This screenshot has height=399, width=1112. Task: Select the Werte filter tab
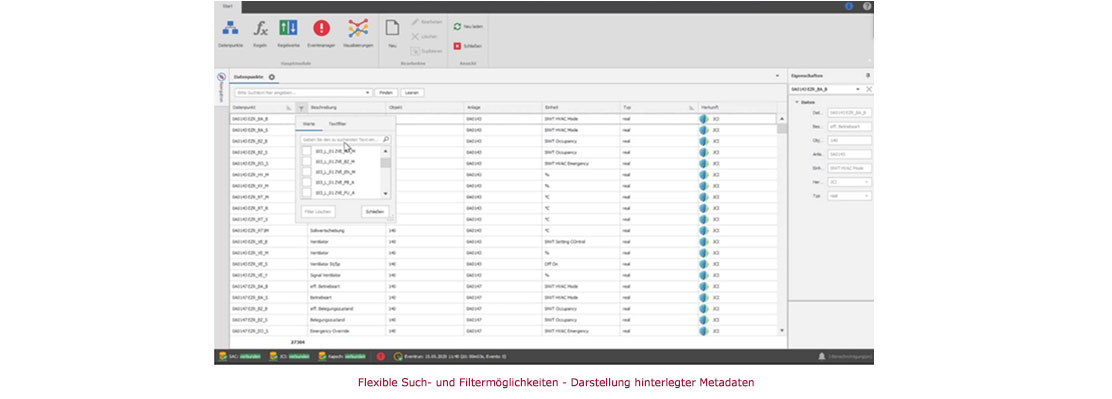(x=309, y=124)
